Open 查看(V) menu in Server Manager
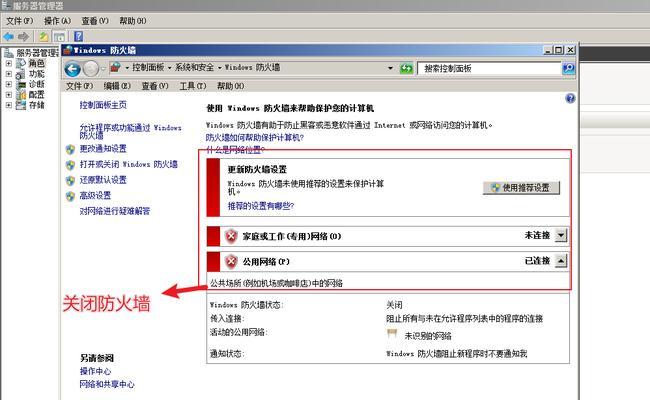The width and height of the screenshot is (650, 400). click(x=95, y=21)
